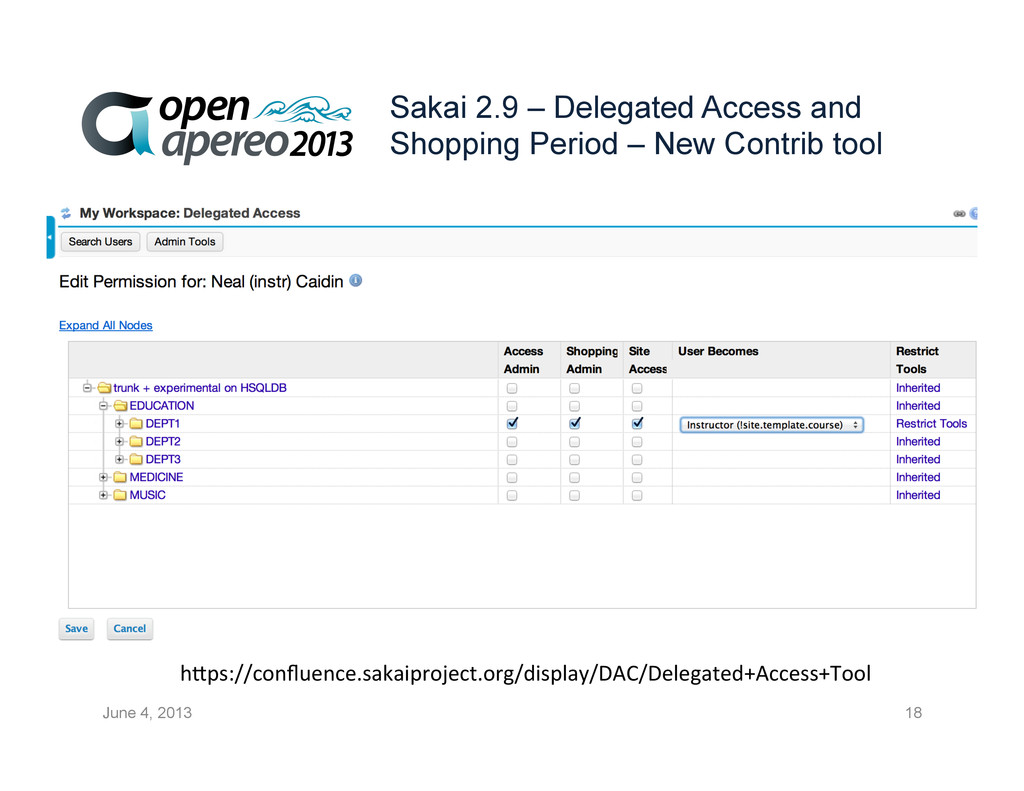Click the Expand All Nodes link
This screenshot has width=1024, height=791.
pos(106,325)
